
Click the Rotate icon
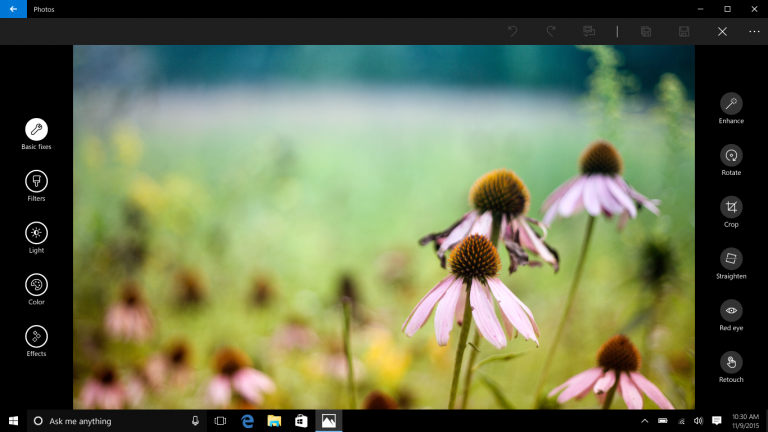point(731,156)
